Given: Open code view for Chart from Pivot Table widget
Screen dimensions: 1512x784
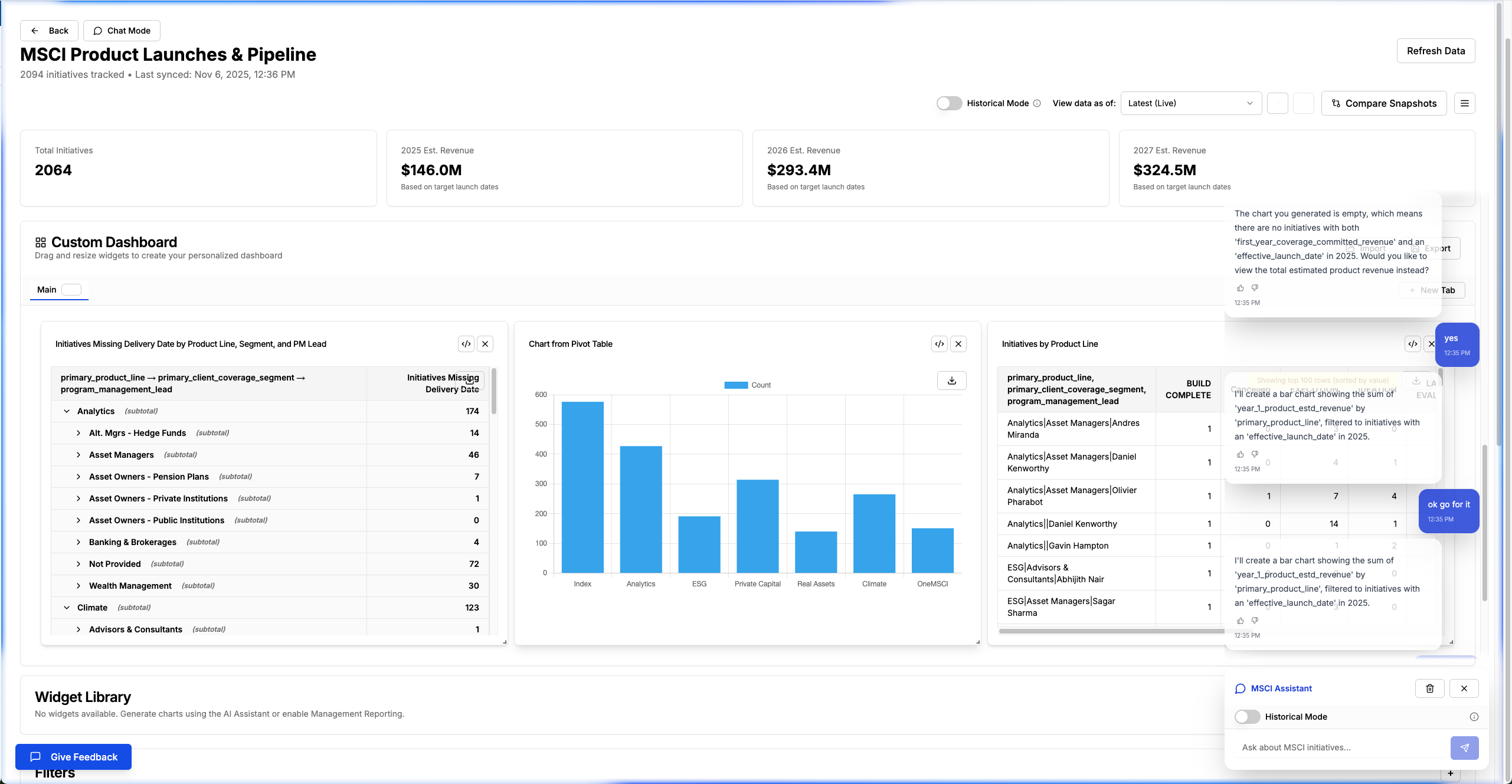Looking at the screenshot, I should [939, 344].
